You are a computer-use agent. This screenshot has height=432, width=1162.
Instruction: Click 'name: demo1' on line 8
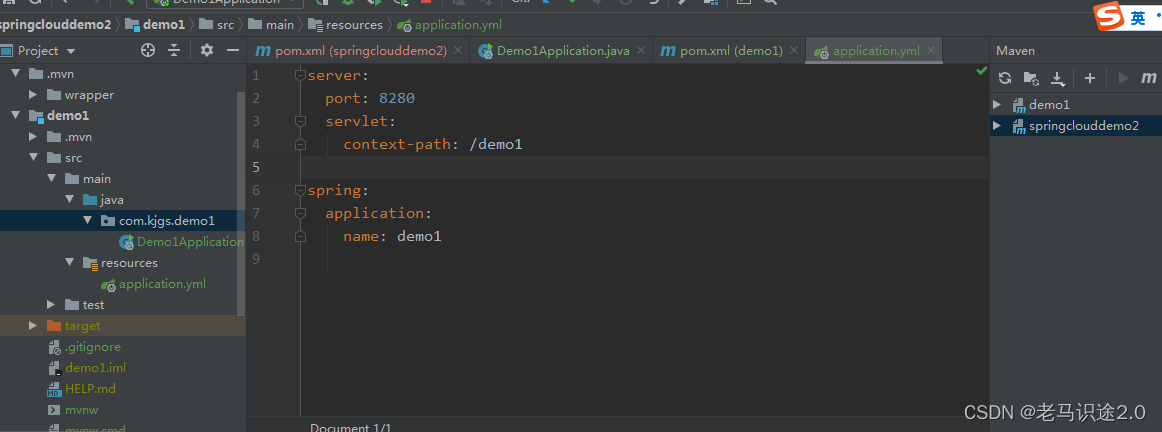click(x=392, y=237)
